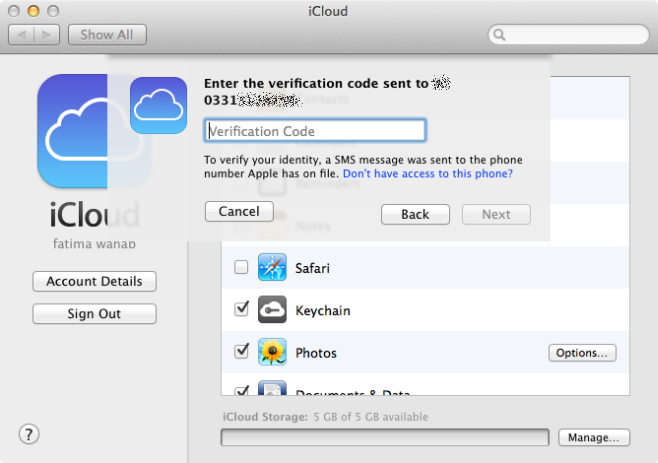Click the Photos sunflower icon
This screenshot has width=658, height=463.
tap(272, 352)
